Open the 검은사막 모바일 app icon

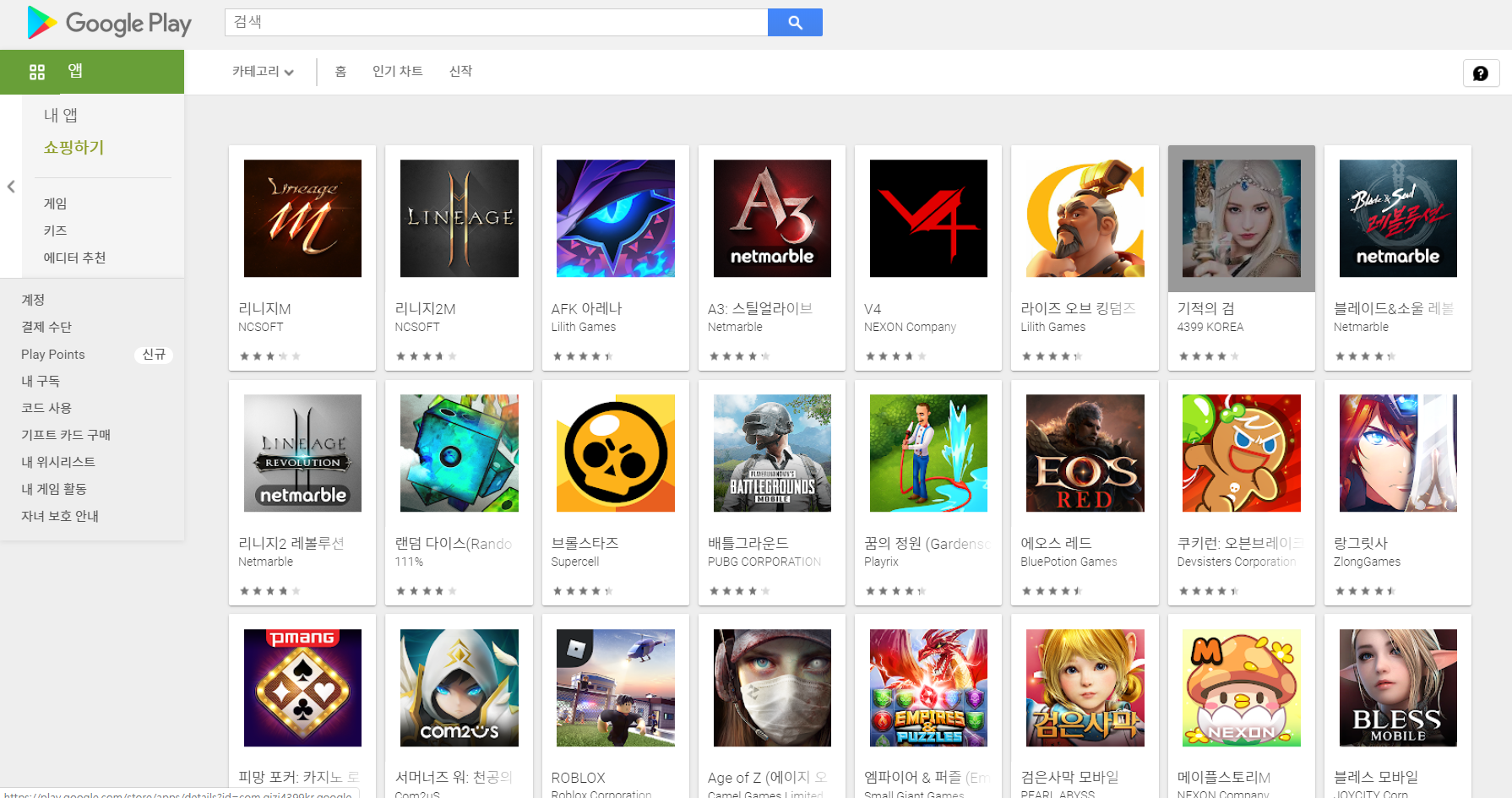[1085, 688]
